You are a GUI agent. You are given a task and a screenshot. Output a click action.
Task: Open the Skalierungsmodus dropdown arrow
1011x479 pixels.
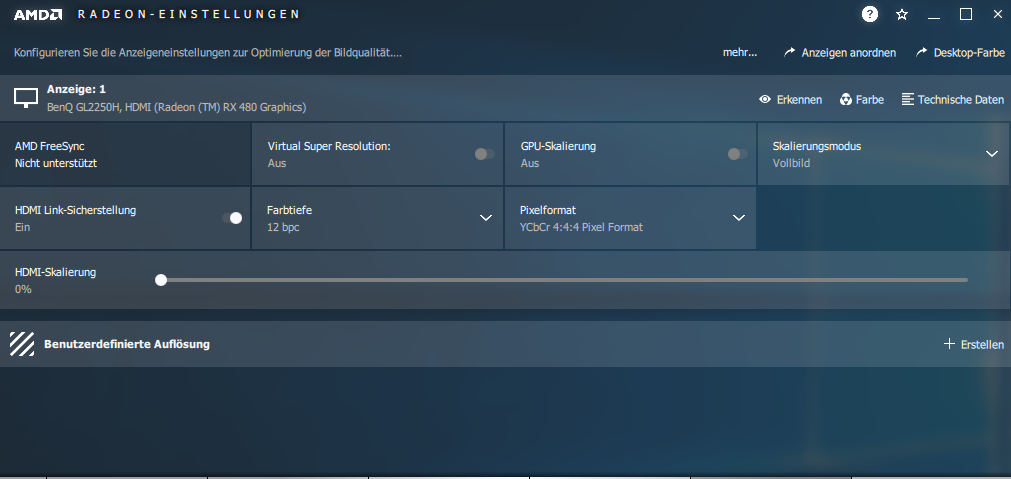click(x=992, y=154)
